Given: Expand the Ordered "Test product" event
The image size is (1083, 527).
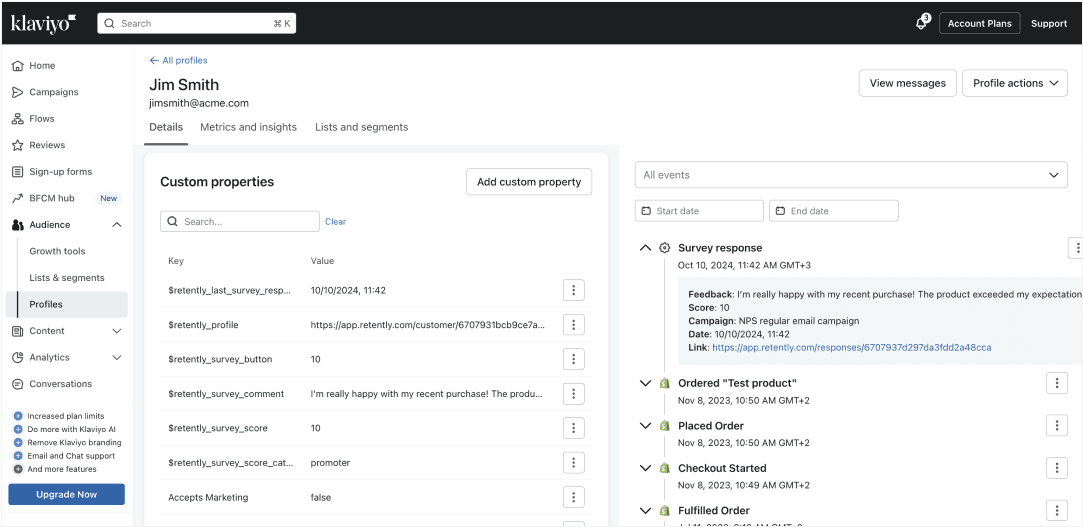Looking at the screenshot, I should click(x=645, y=383).
